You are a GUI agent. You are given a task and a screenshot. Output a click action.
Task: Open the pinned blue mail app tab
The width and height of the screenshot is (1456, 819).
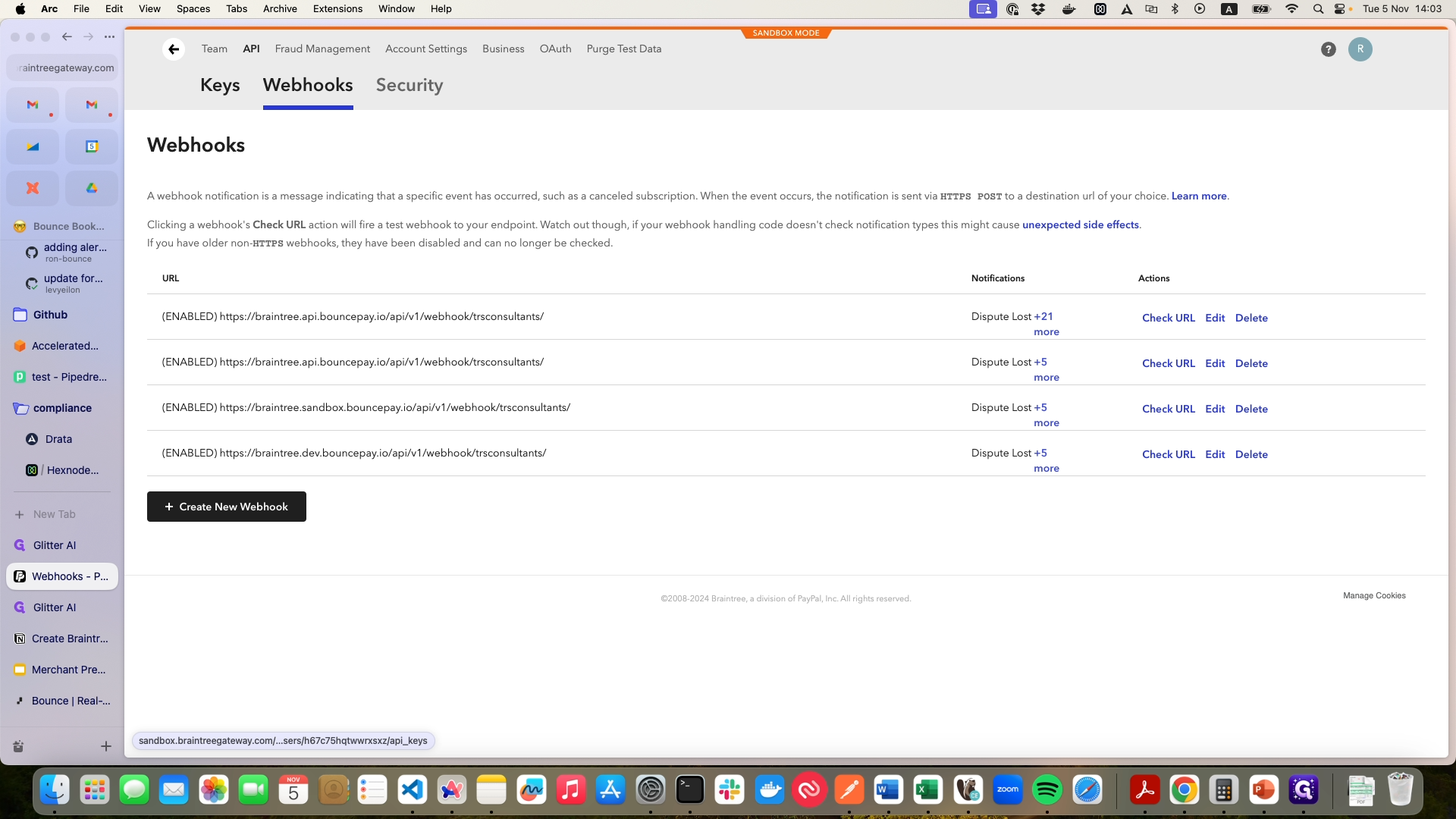33,146
